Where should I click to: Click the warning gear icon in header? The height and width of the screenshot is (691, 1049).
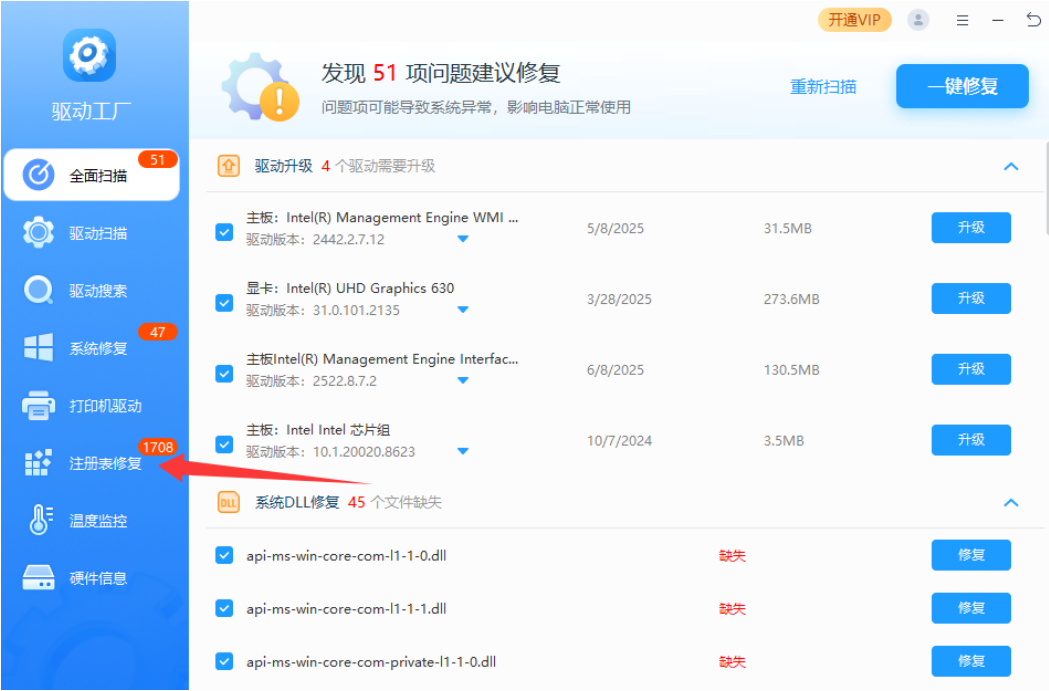click(x=261, y=88)
